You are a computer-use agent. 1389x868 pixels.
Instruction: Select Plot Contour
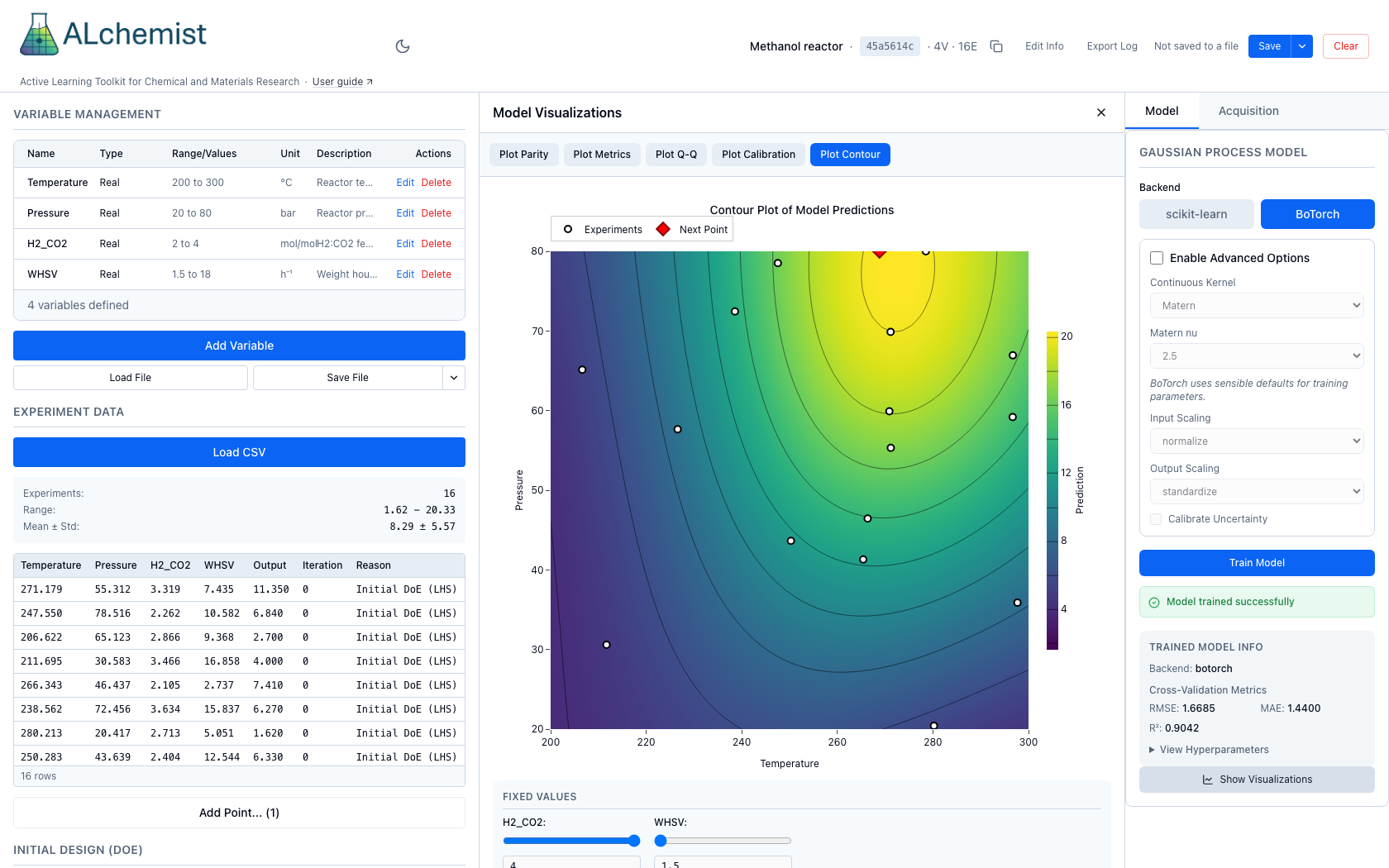850,155
